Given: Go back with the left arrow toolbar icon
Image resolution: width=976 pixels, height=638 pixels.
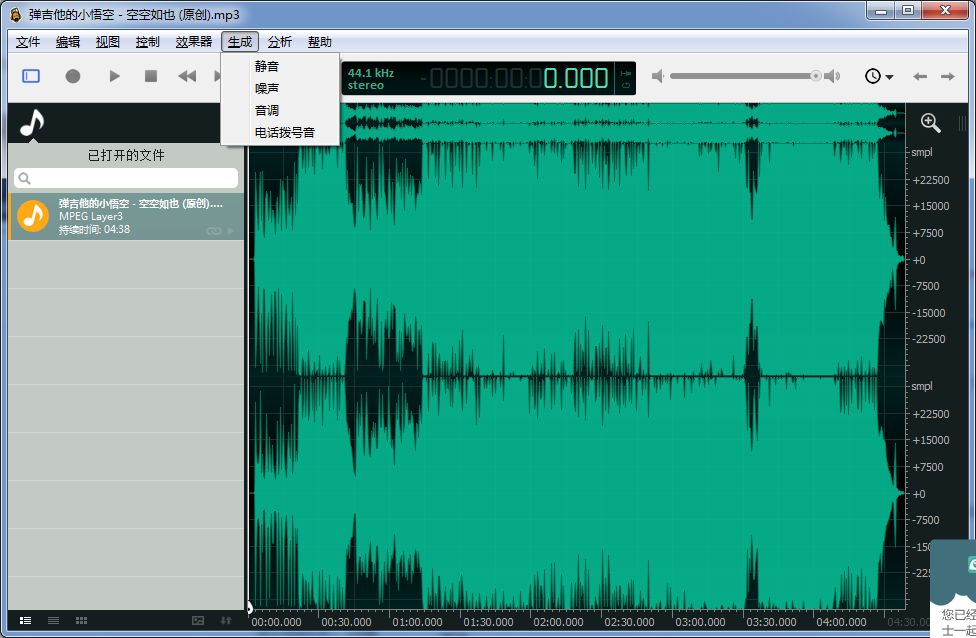Looking at the screenshot, I should pyautogui.click(x=920, y=77).
